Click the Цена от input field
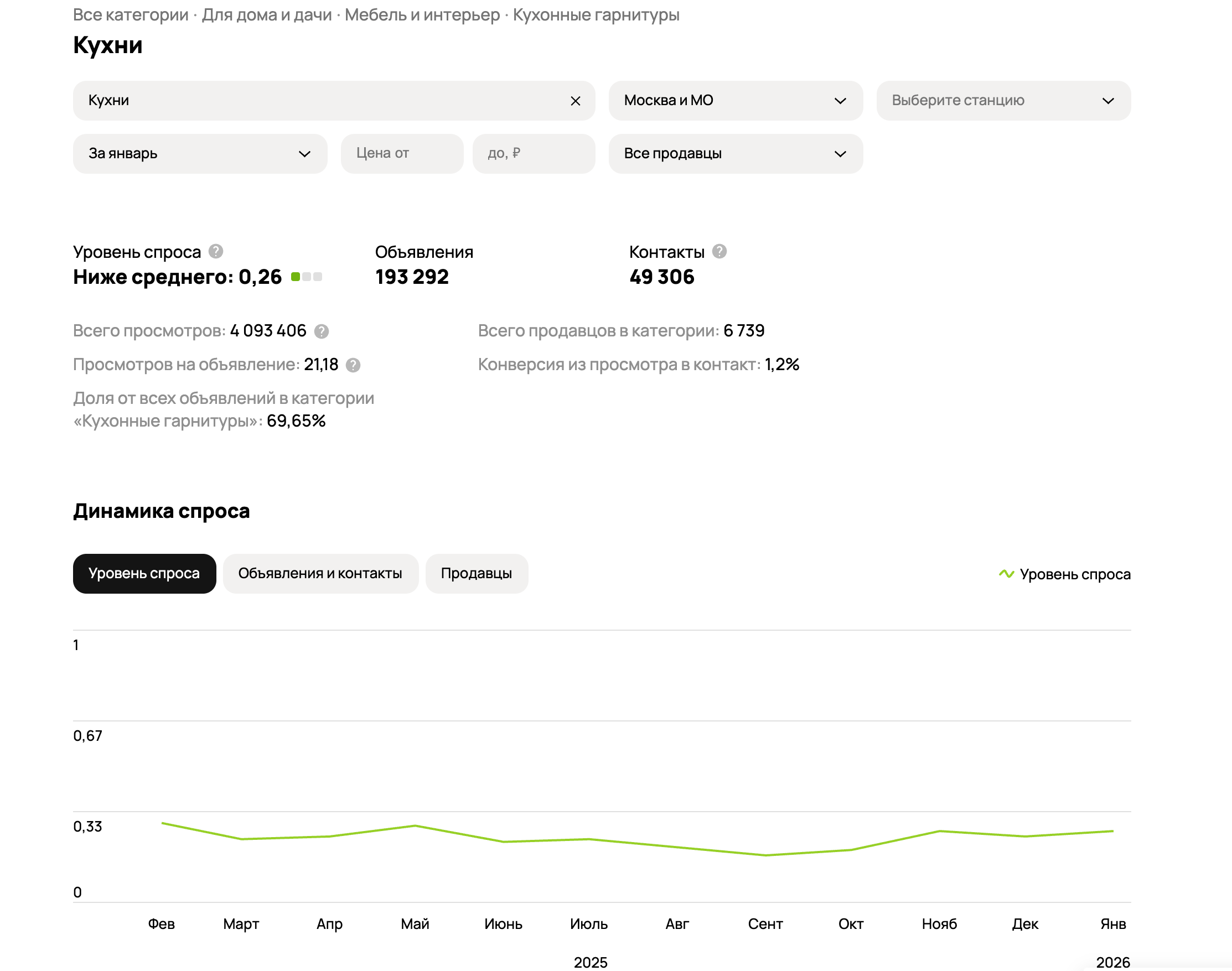This screenshot has width=1232, height=971. pos(401,153)
